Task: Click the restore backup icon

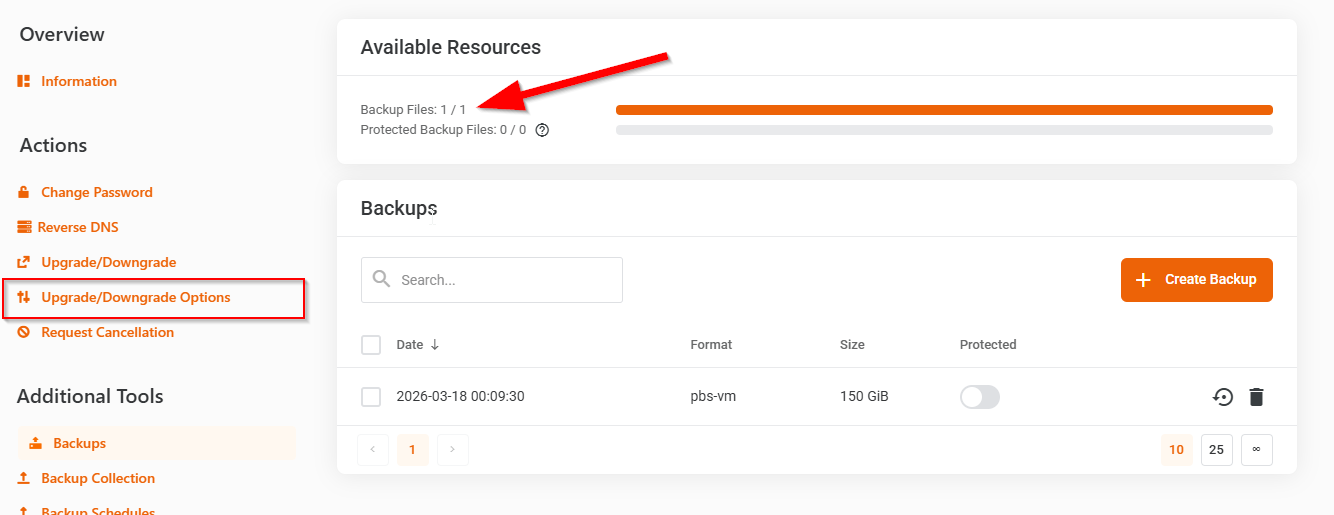Action: click(1222, 397)
